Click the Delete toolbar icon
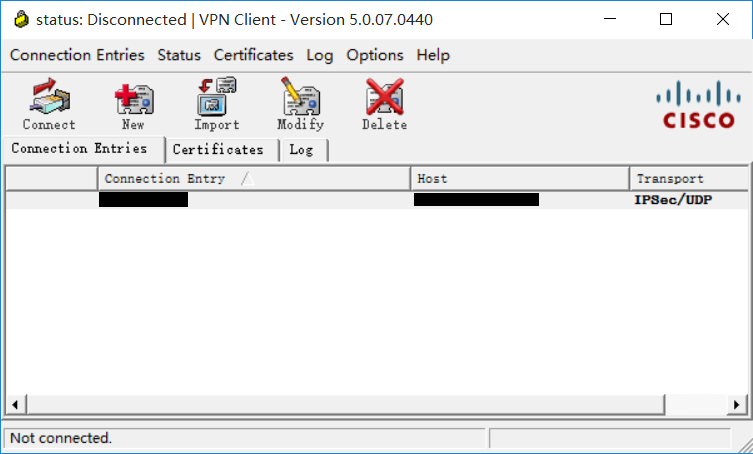The width and height of the screenshot is (753, 454). pyautogui.click(x=384, y=104)
